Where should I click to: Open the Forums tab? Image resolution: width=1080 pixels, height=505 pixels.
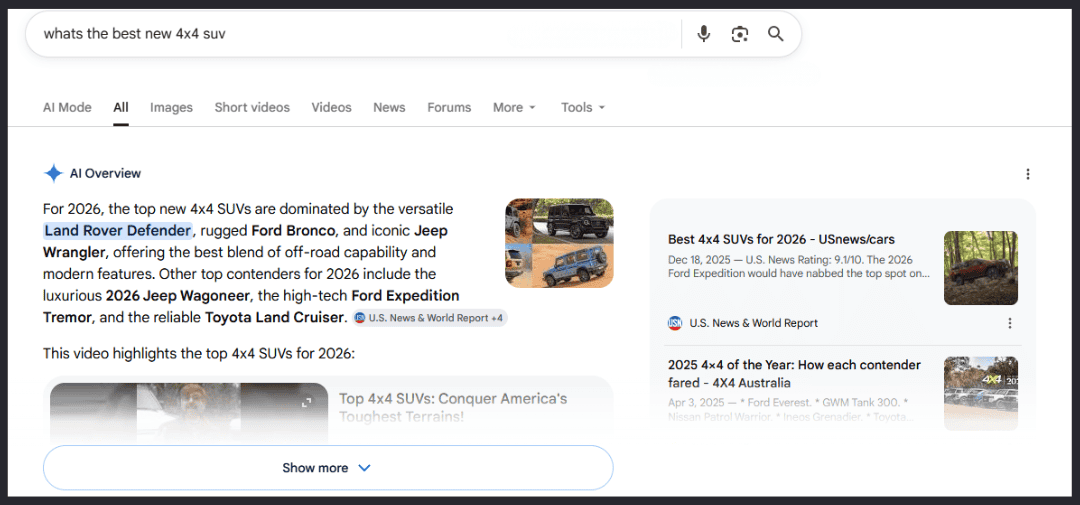coord(449,107)
